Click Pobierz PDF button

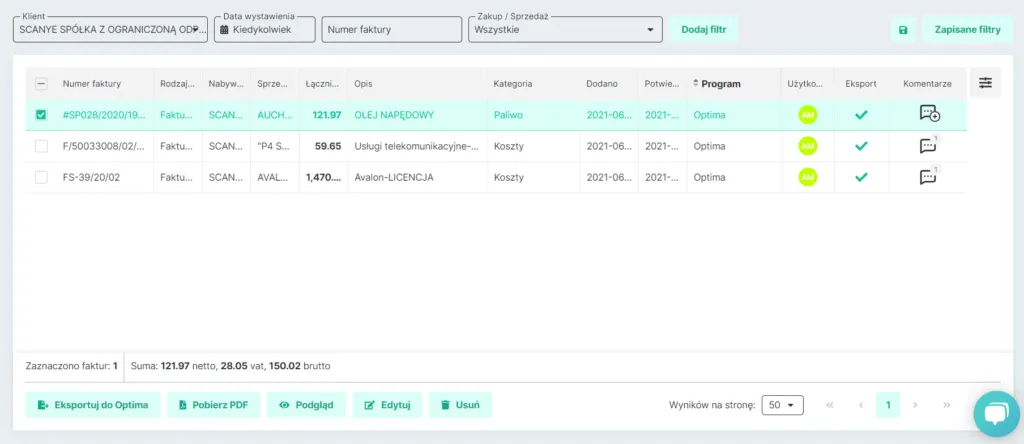214,405
